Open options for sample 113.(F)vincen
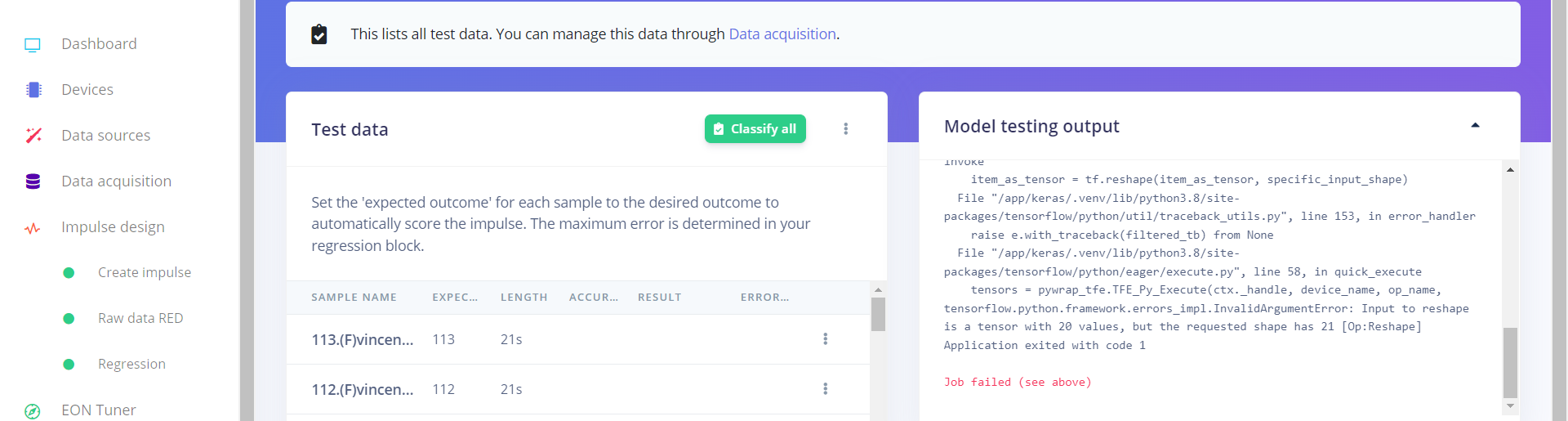1568x421 pixels. click(x=826, y=339)
